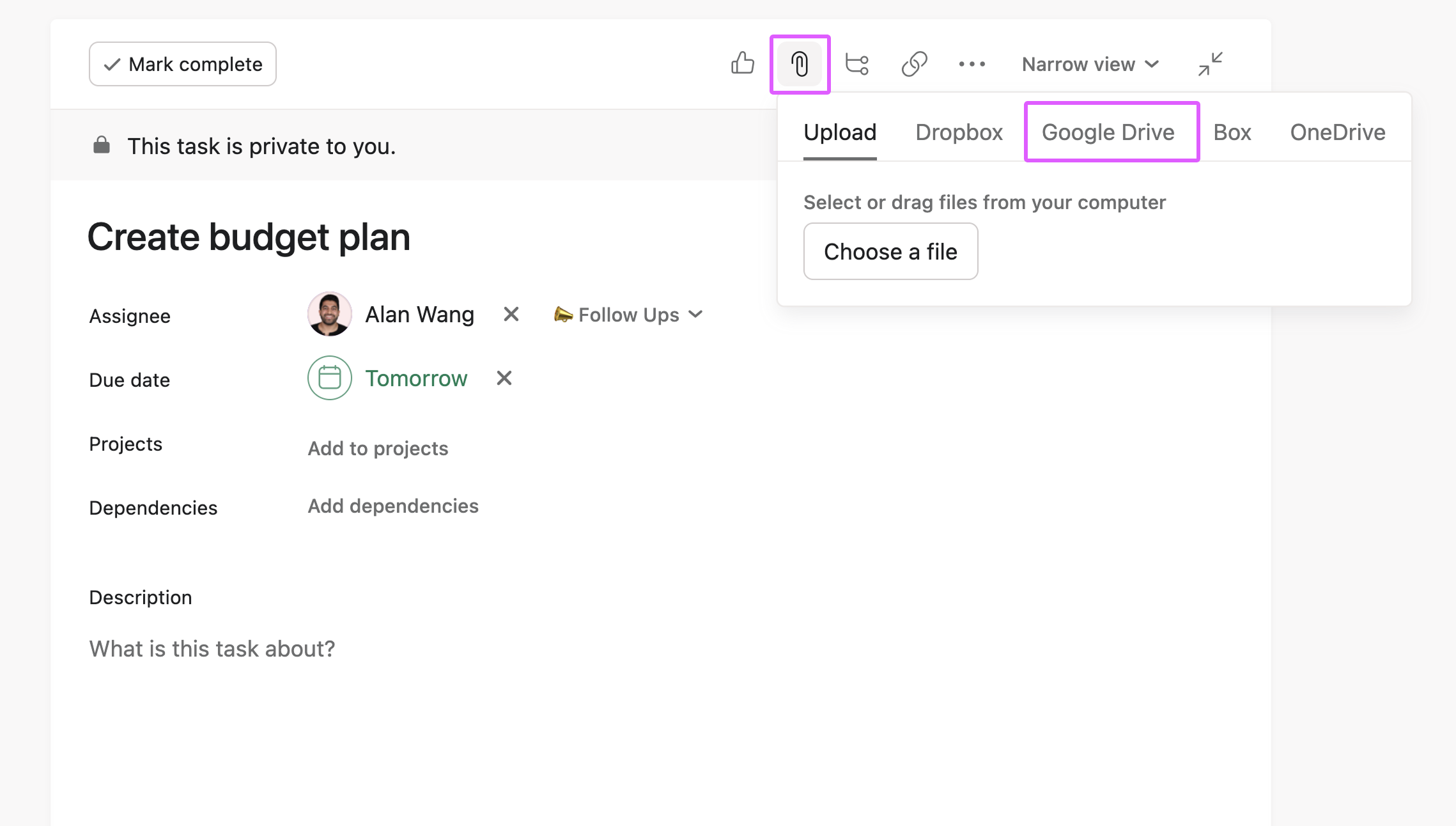Open the attachments paperclip icon

[800, 64]
